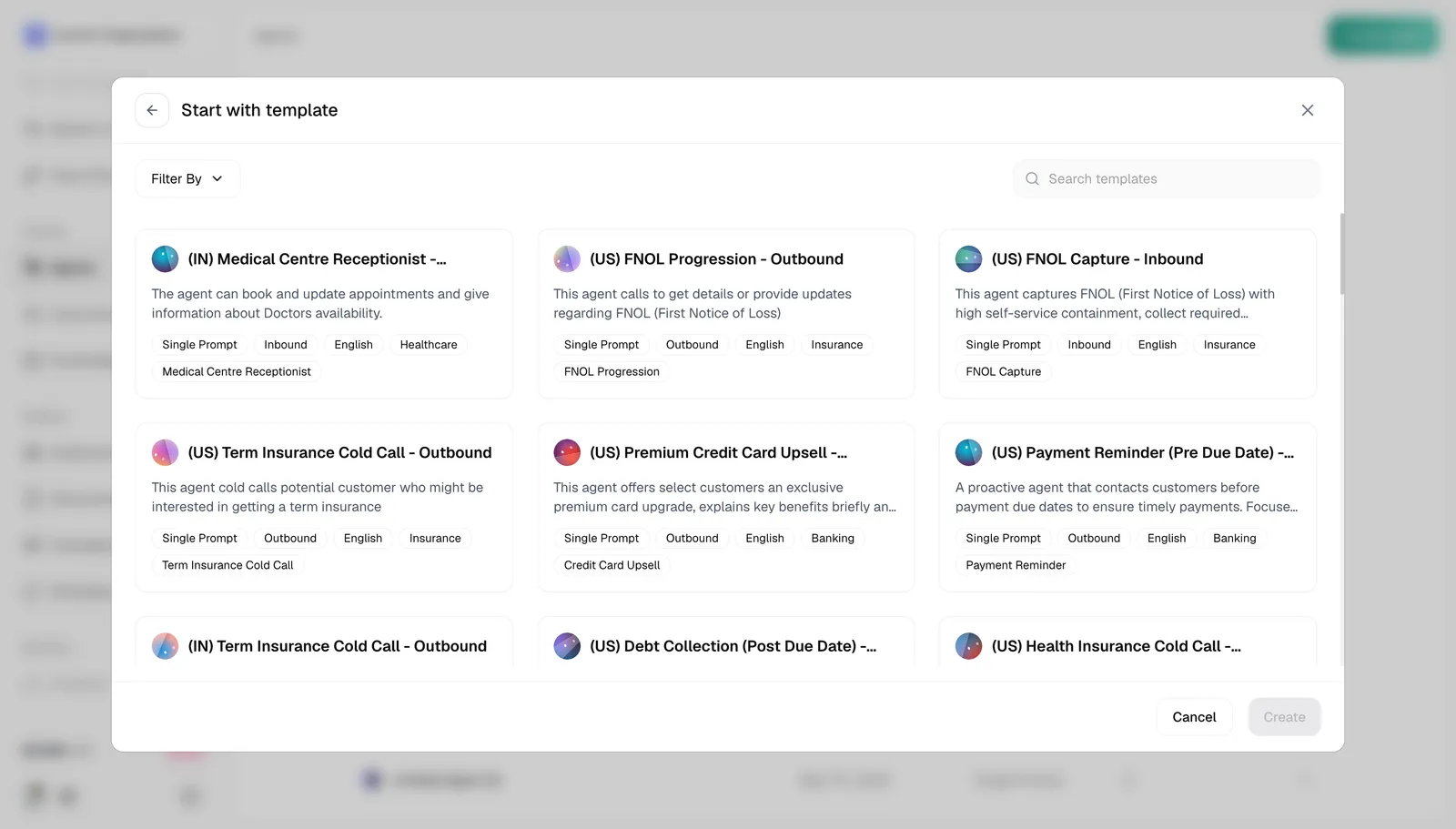
Task: Click the (US) Term Insurance Cold Call title
Action: tap(339, 452)
